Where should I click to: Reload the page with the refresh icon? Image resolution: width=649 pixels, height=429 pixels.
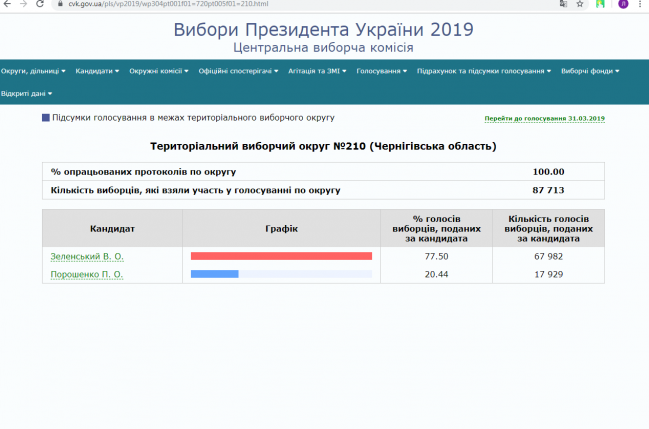38,5
